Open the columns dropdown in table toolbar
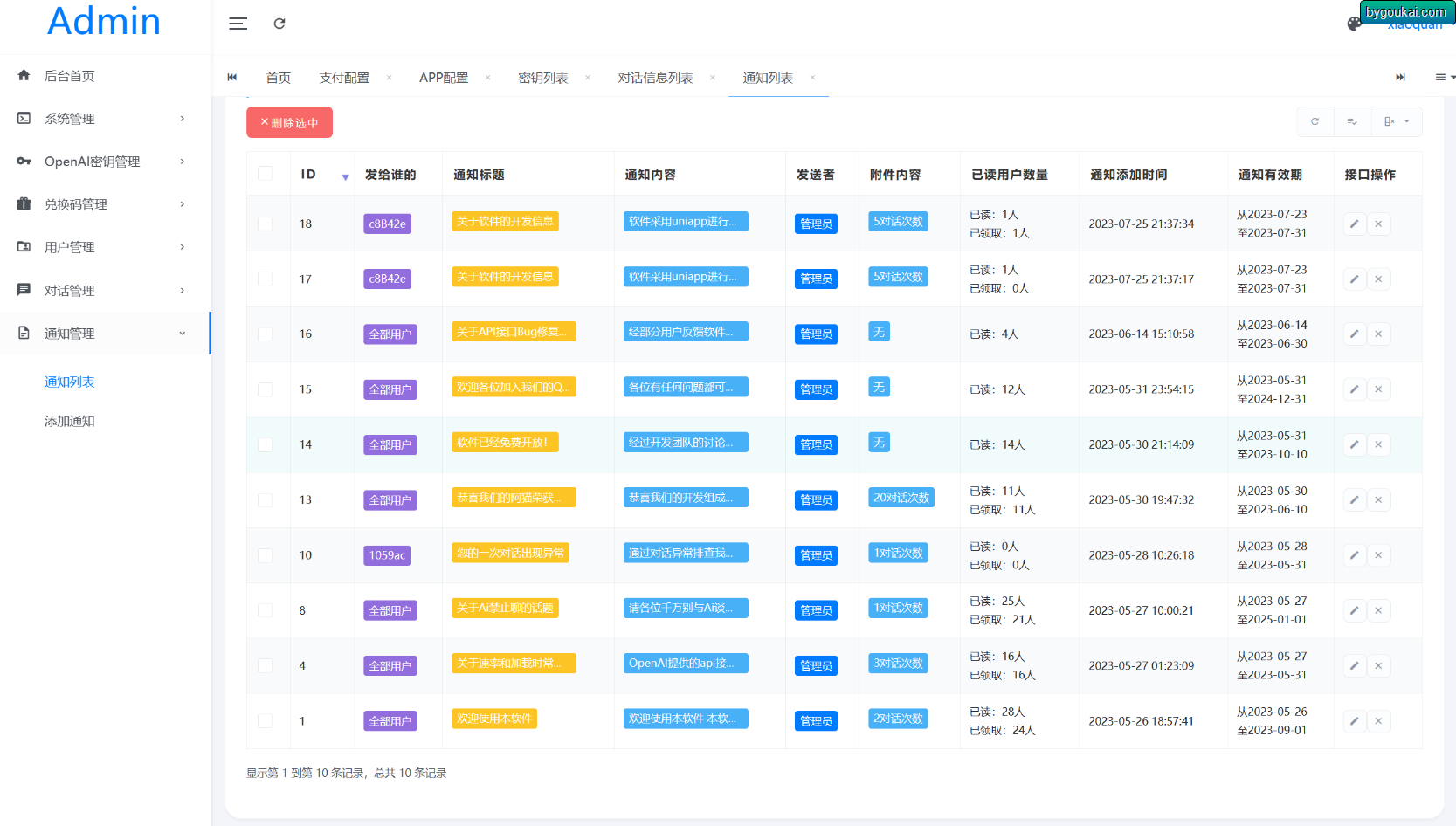The image size is (1456, 826). [x=1397, y=121]
